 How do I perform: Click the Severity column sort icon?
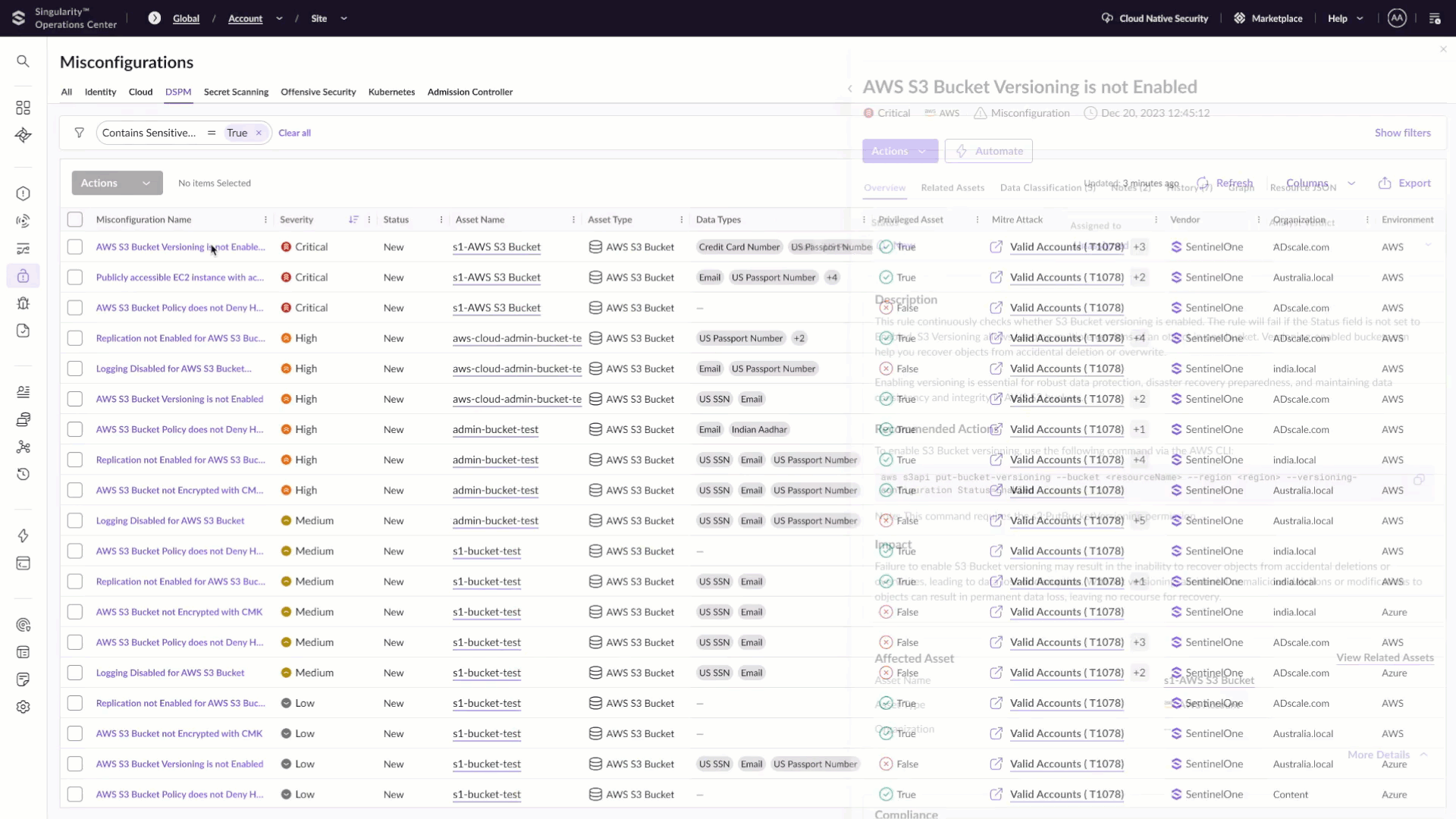coord(353,220)
